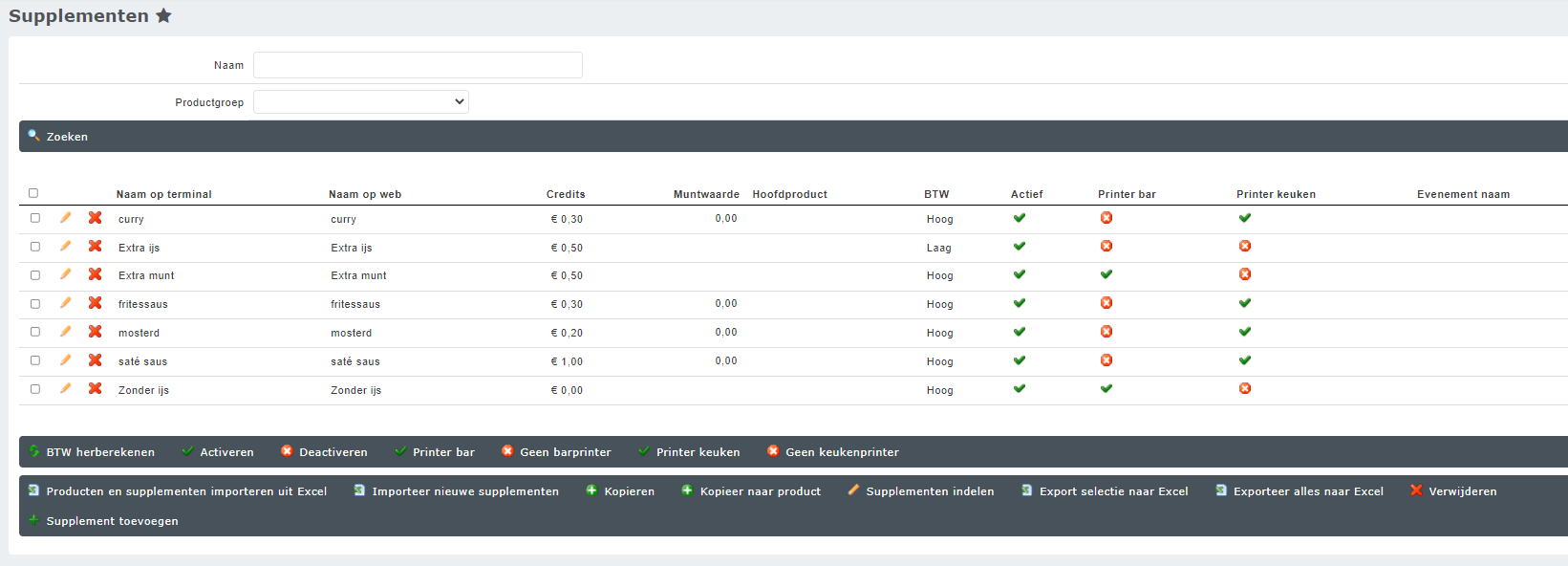
Task: Edit the fritessaus row via pencil icon
Action: (66, 303)
